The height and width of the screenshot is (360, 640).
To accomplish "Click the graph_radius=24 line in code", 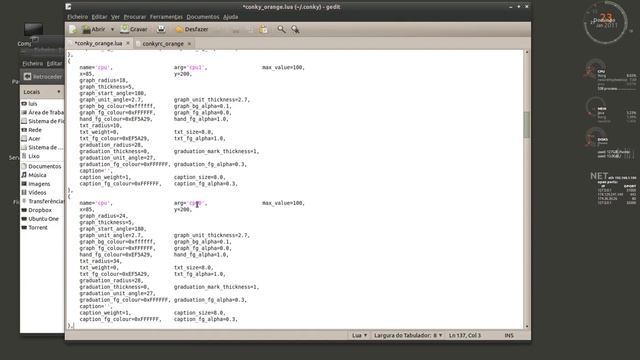I will click(104, 216).
